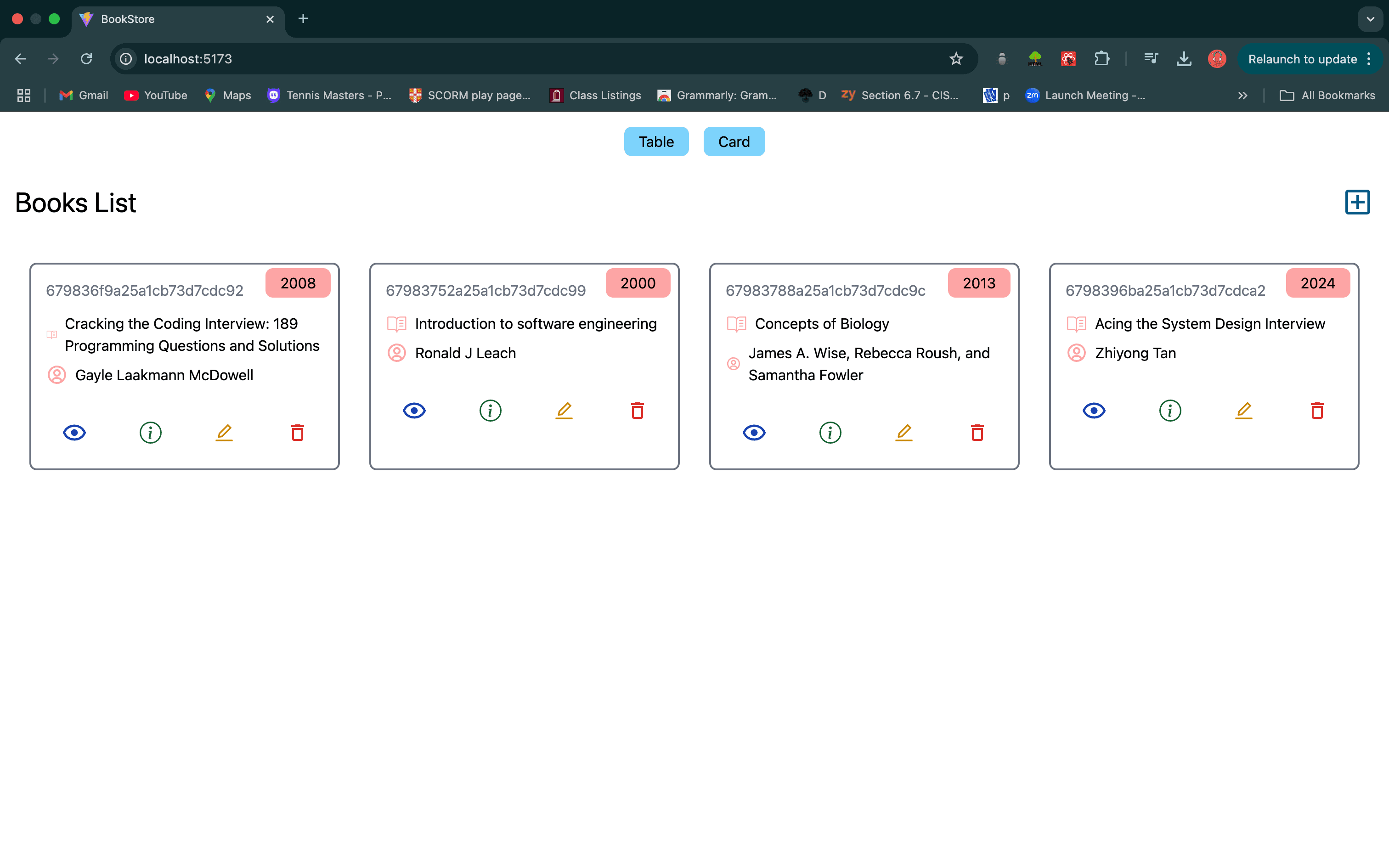Delete the Cracking the Coding Interview book
The width and height of the screenshot is (1389, 868).
[297, 432]
